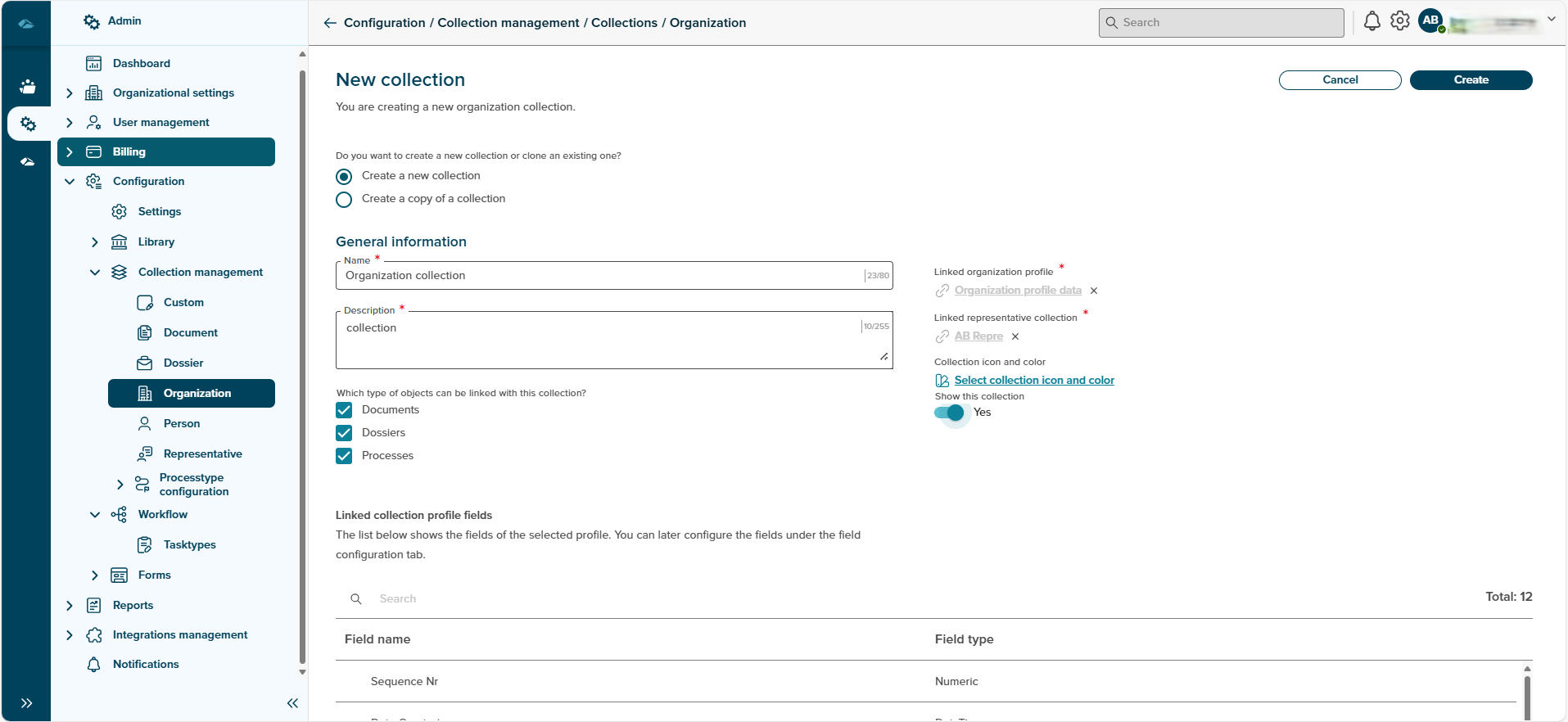Open the settings gear icon in top bar
Screen dimensions: 1568x722
point(1400,21)
